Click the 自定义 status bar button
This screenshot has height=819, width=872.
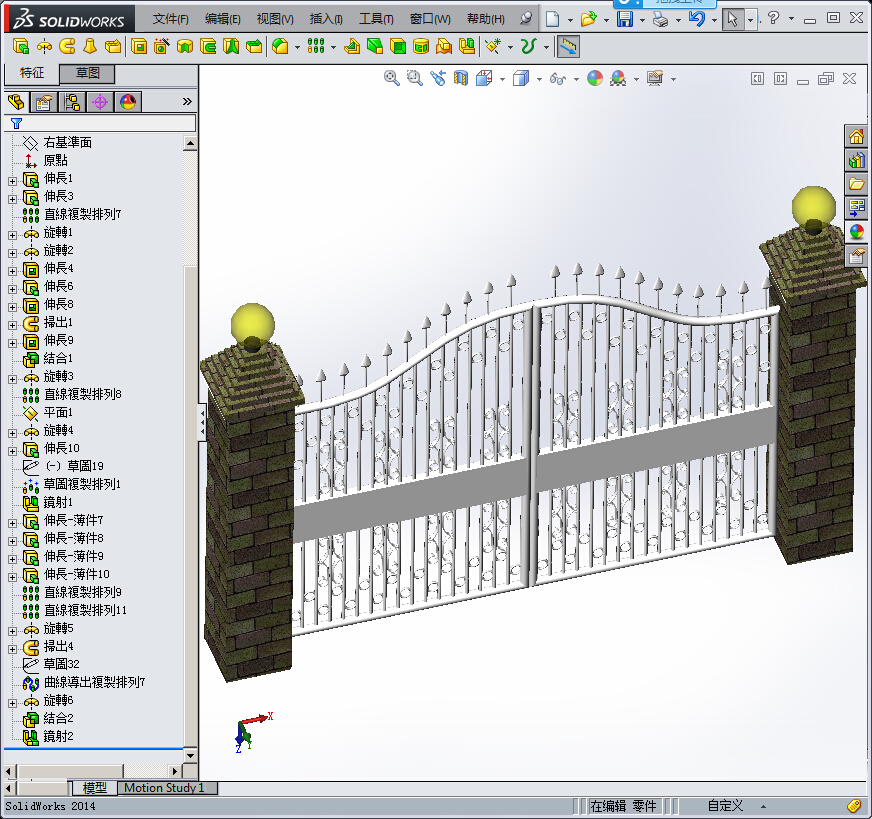click(x=724, y=805)
